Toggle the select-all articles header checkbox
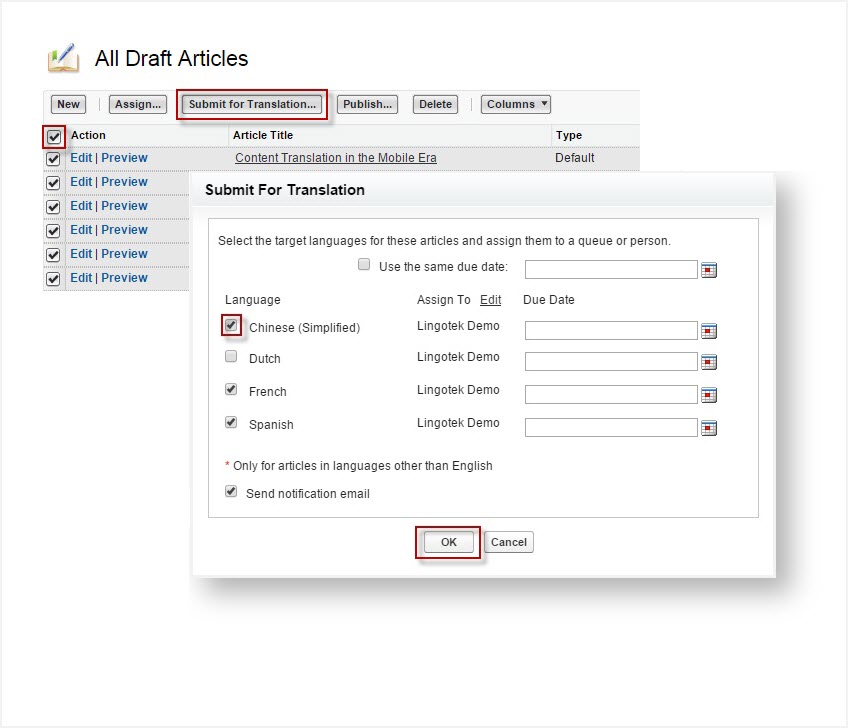 54,136
